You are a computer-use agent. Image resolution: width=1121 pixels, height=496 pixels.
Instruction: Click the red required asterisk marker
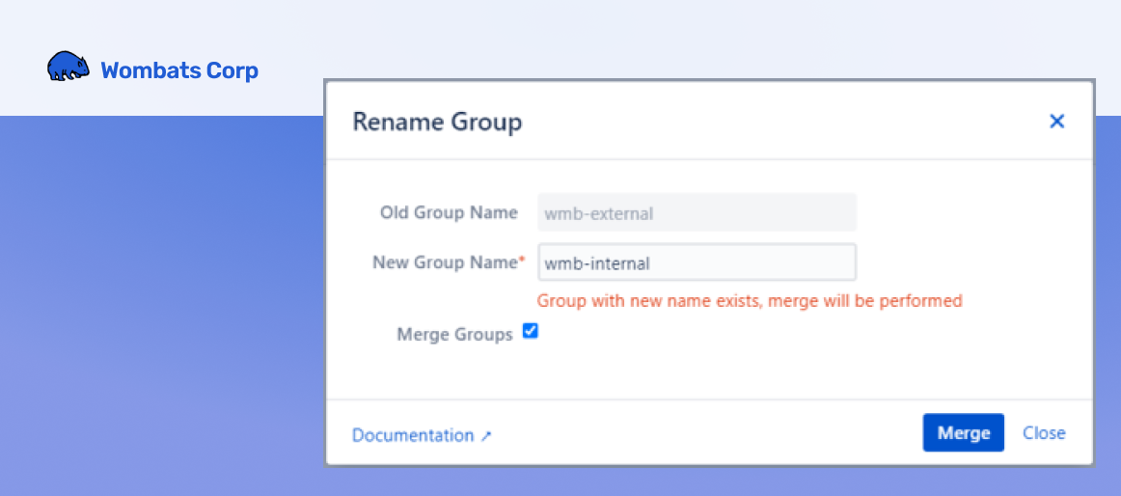521,262
